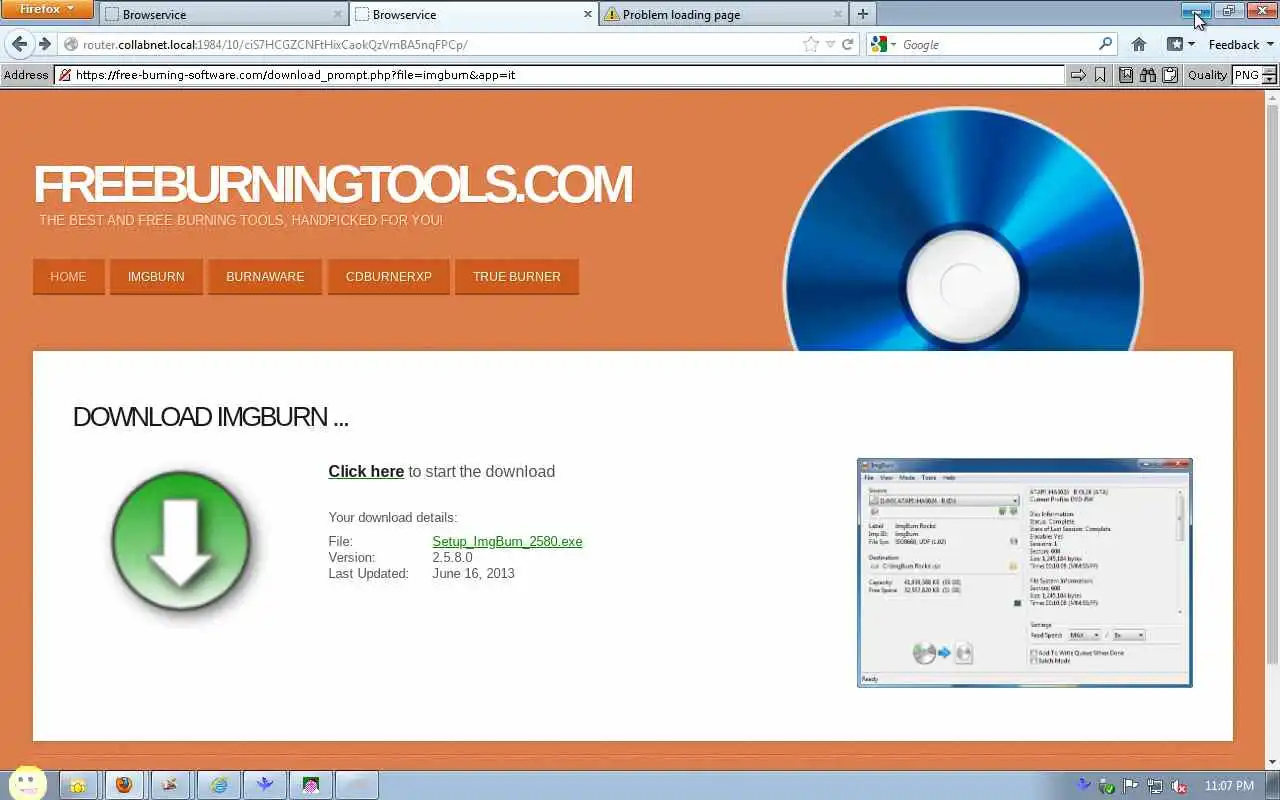Click the Action Center flag tray icon

click(x=1131, y=786)
